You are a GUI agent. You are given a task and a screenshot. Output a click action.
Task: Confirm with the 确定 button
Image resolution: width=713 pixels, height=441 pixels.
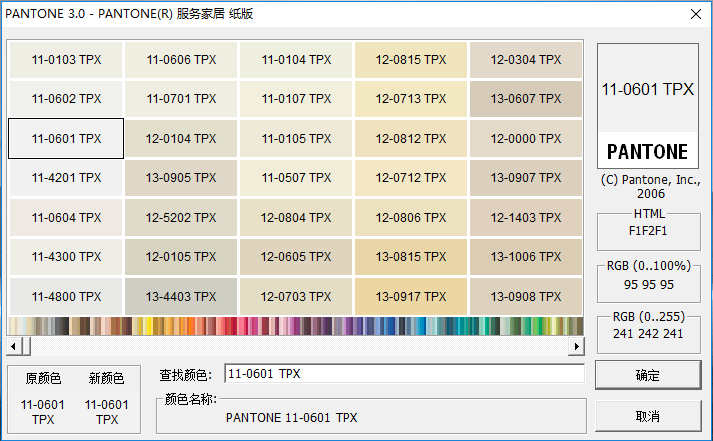(x=648, y=375)
